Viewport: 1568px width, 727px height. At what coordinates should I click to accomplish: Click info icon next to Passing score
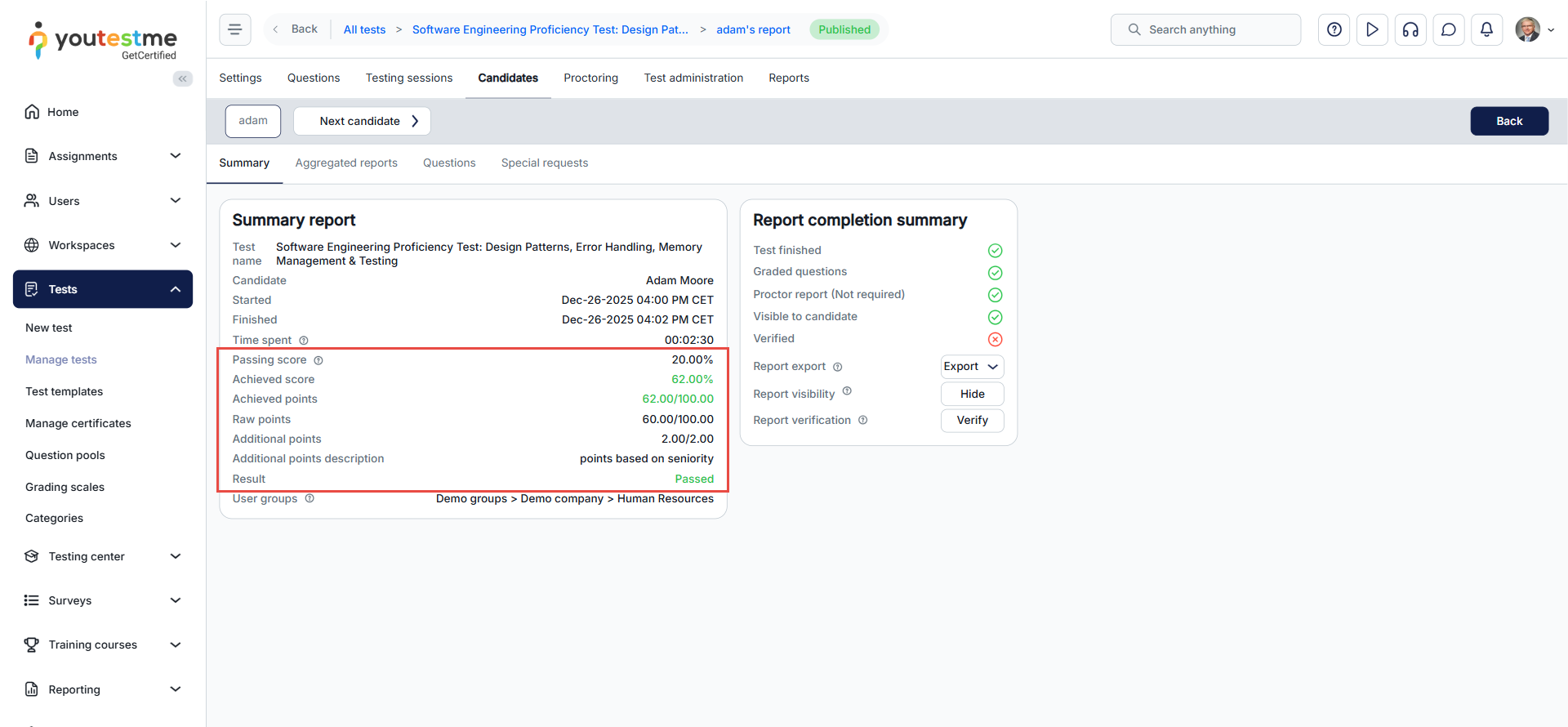click(x=318, y=360)
